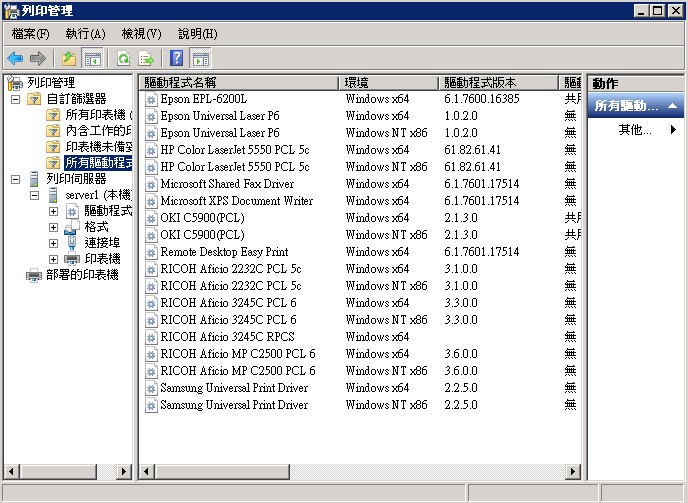Click the 自訂篩選器 folder icon
The width and height of the screenshot is (688, 503).
[34, 99]
